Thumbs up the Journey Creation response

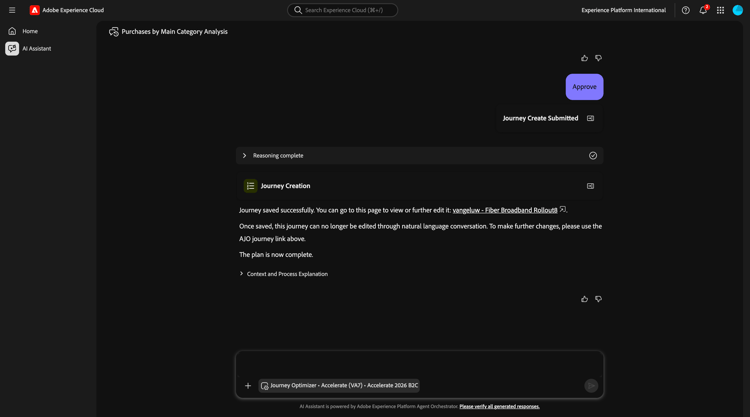tap(585, 299)
